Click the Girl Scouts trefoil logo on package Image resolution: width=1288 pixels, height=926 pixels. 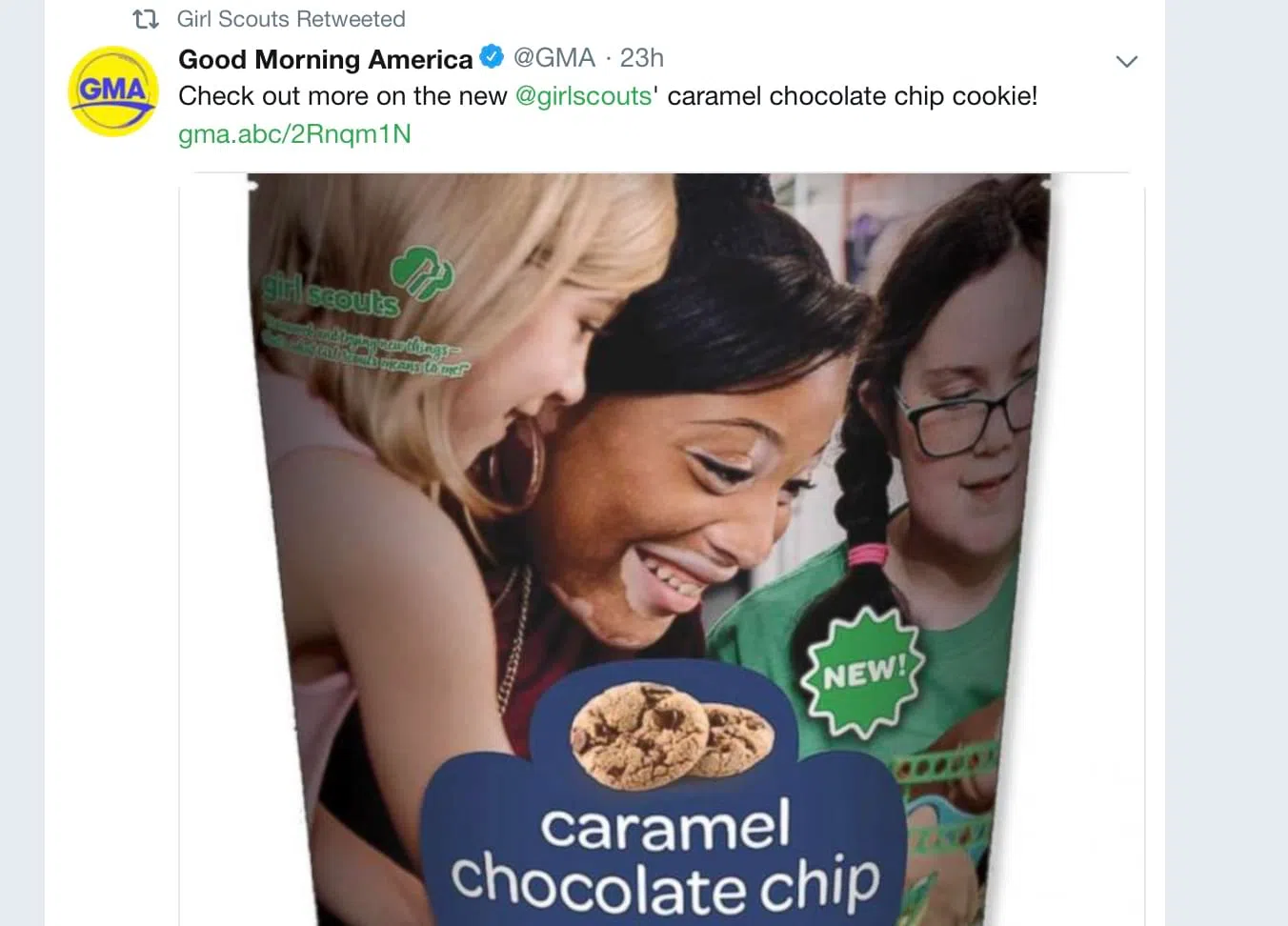pos(424,272)
